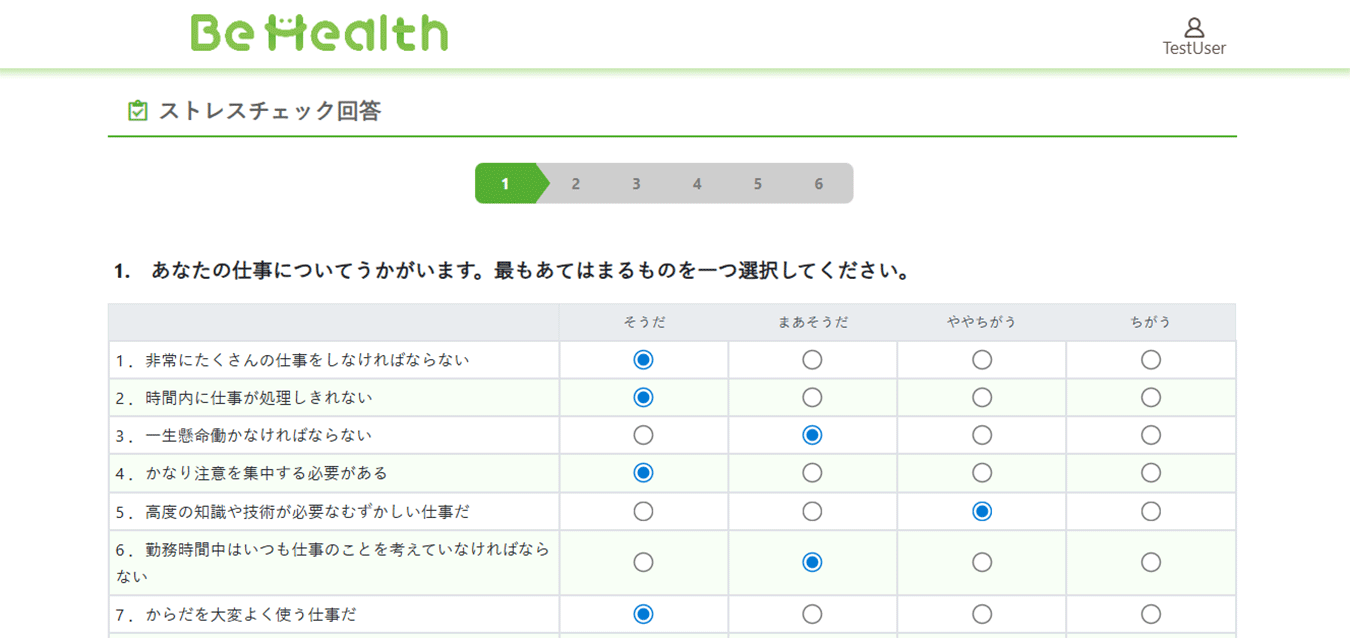Choose まあそうだ for question 5
1350x638 pixels.
pos(812,511)
